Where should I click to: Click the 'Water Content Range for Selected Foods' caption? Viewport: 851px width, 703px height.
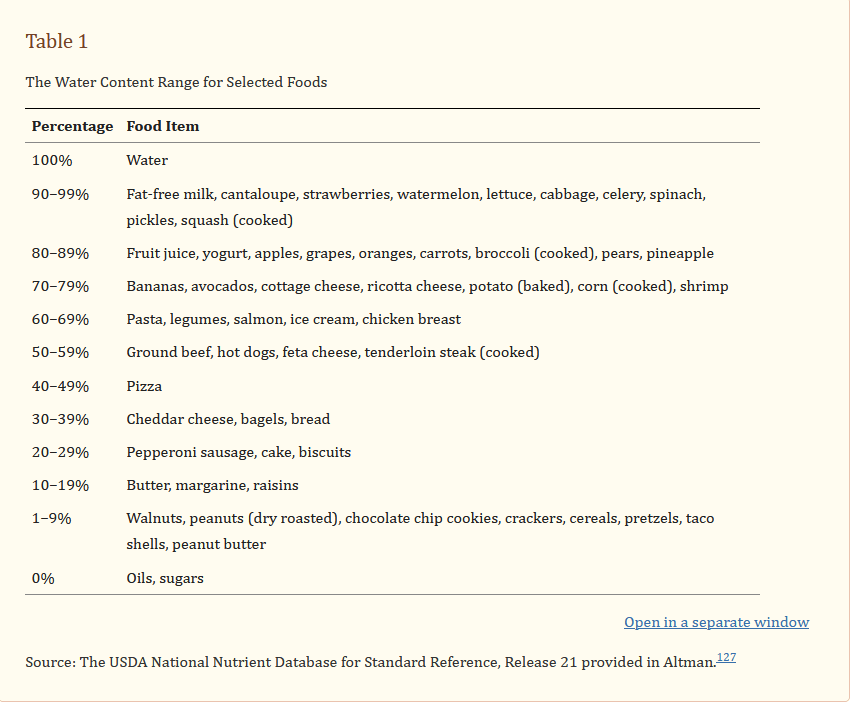pyautogui.click(x=176, y=82)
